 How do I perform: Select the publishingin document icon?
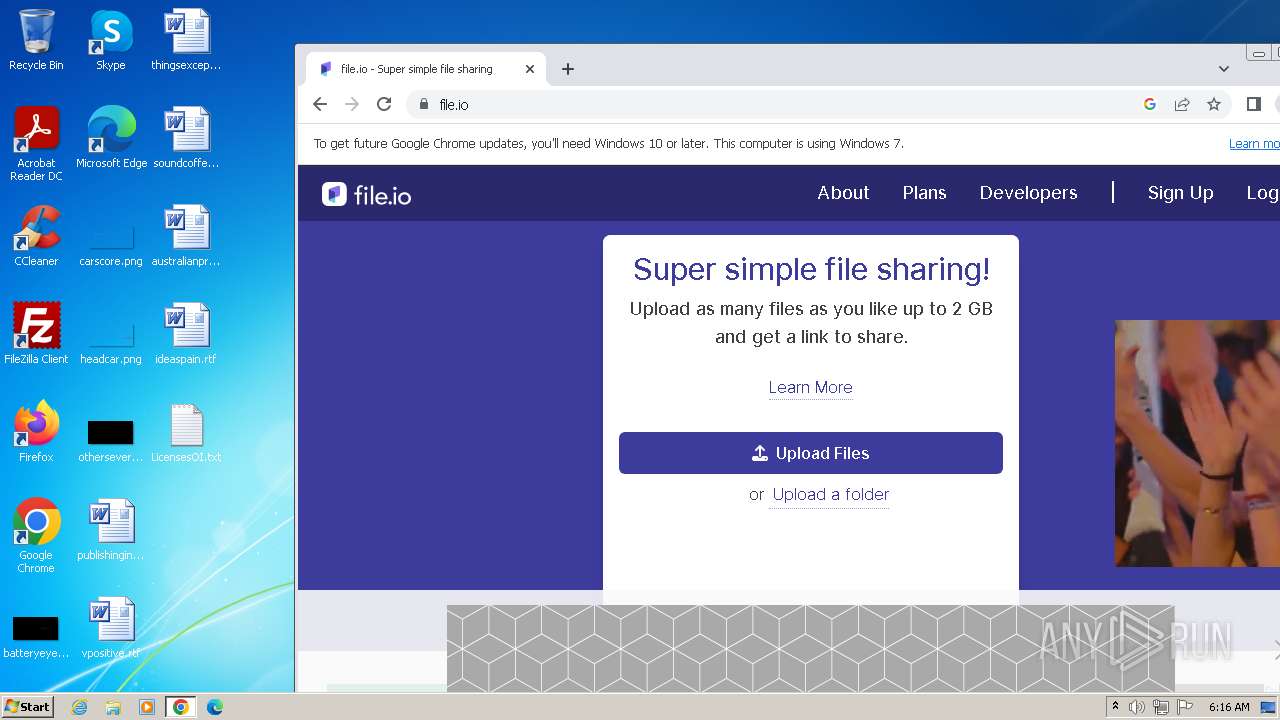coord(111,530)
